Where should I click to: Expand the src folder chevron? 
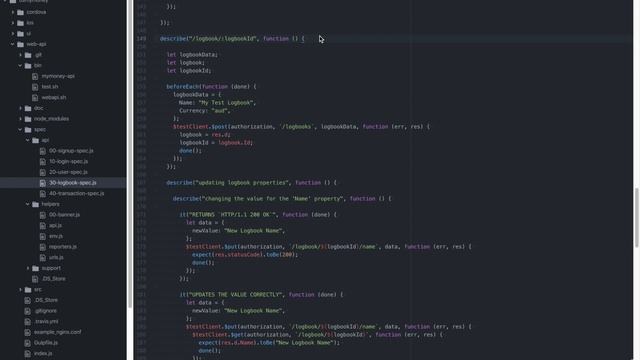(x=20, y=289)
